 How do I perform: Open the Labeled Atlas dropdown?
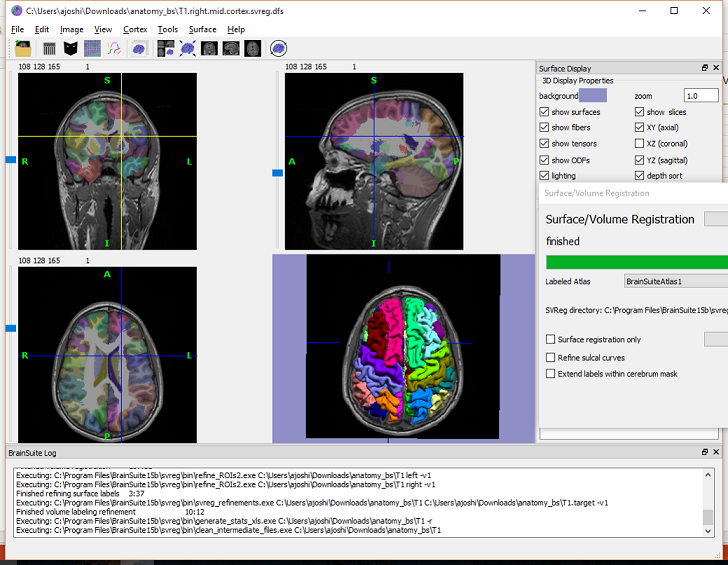pos(675,282)
